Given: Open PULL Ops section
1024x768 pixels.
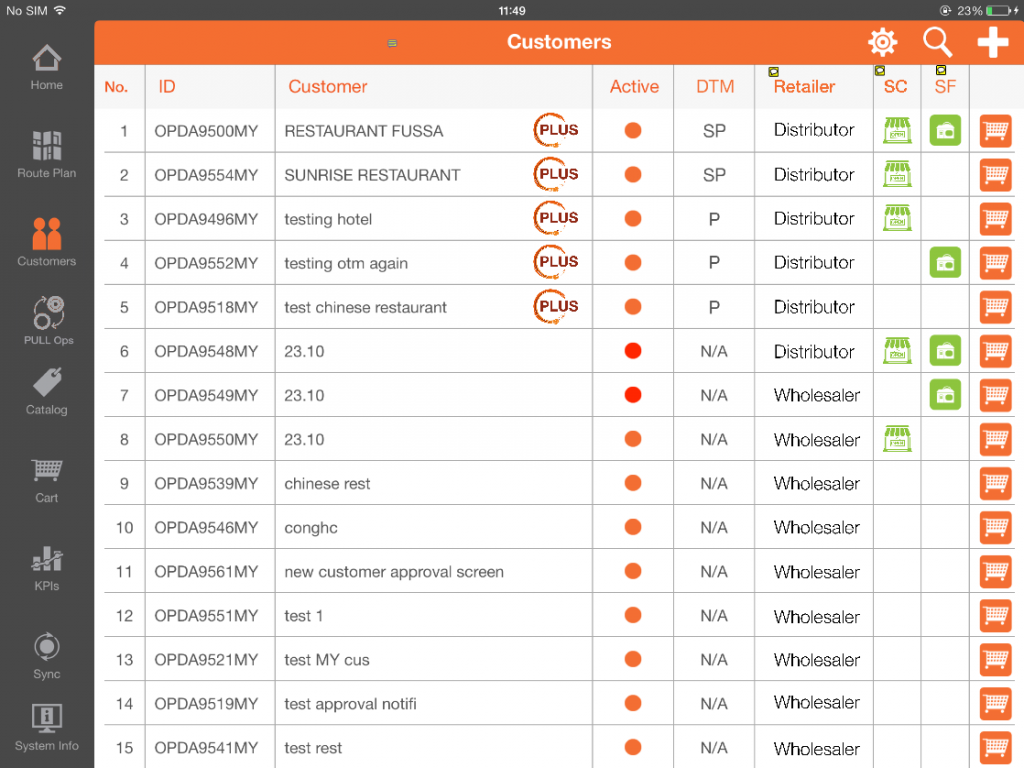Looking at the screenshot, I should 48,321.
